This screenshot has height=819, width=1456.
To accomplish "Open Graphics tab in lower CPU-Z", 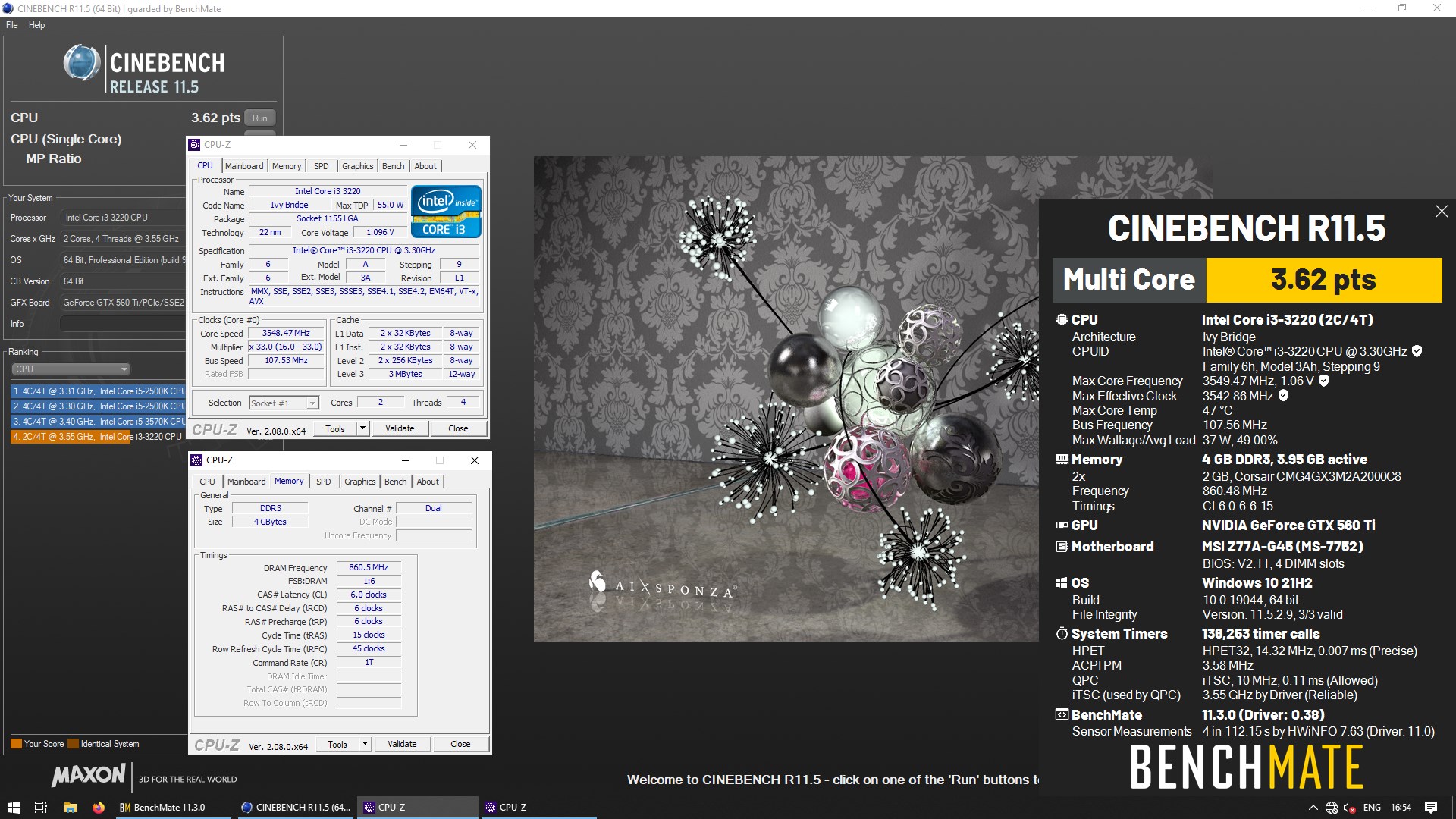I will click(x=359, y=482).
